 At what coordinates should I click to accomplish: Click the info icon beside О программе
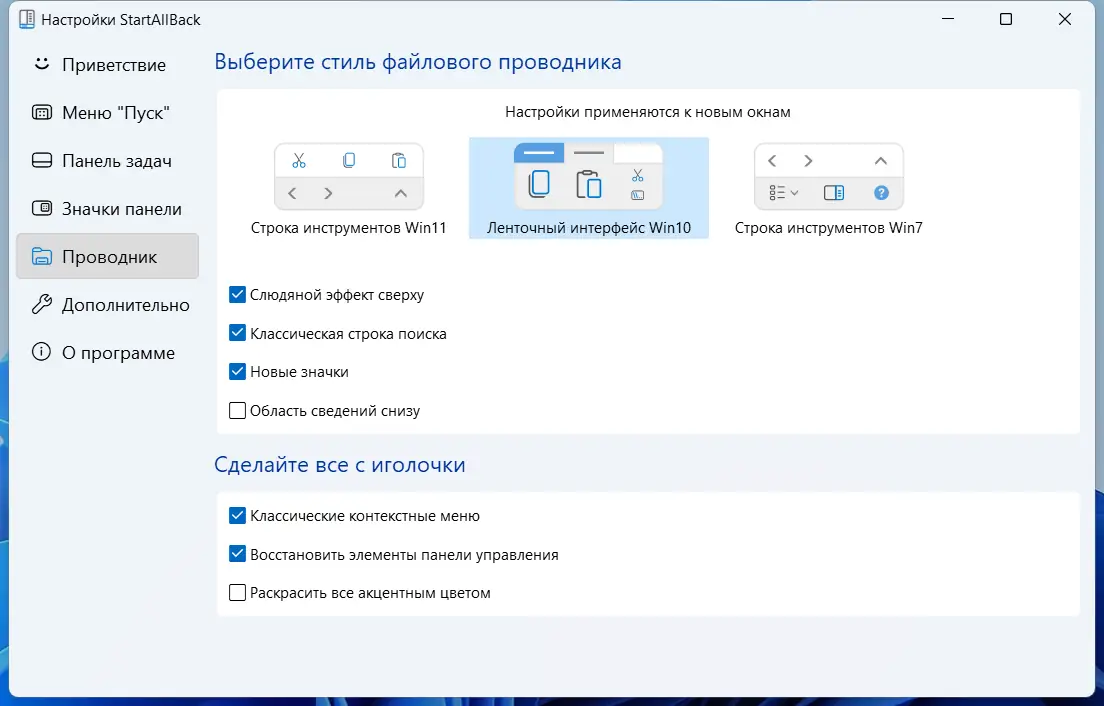tap(42, 351)
